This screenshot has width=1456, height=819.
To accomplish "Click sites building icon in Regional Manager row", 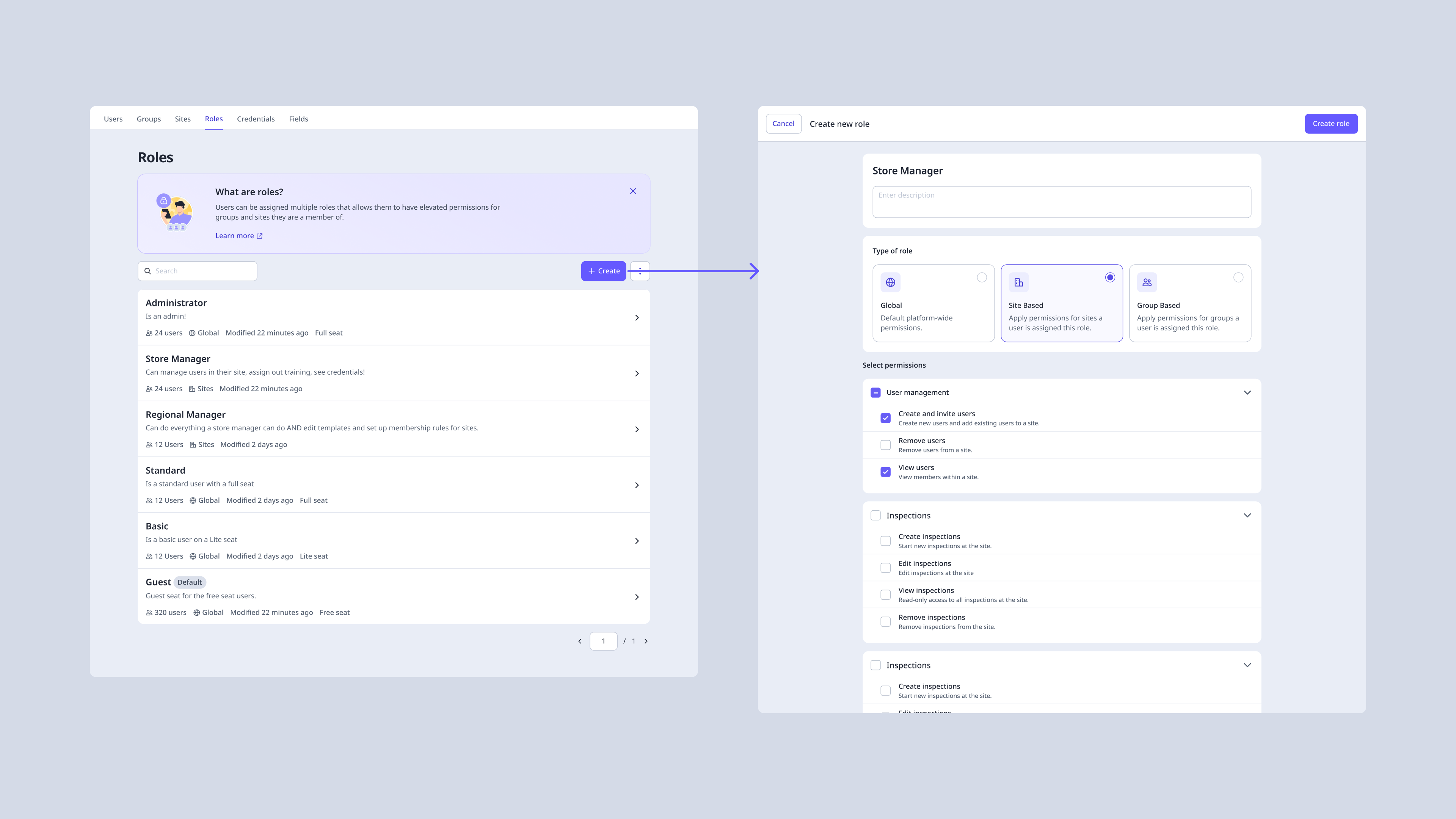I will point(193,445).
